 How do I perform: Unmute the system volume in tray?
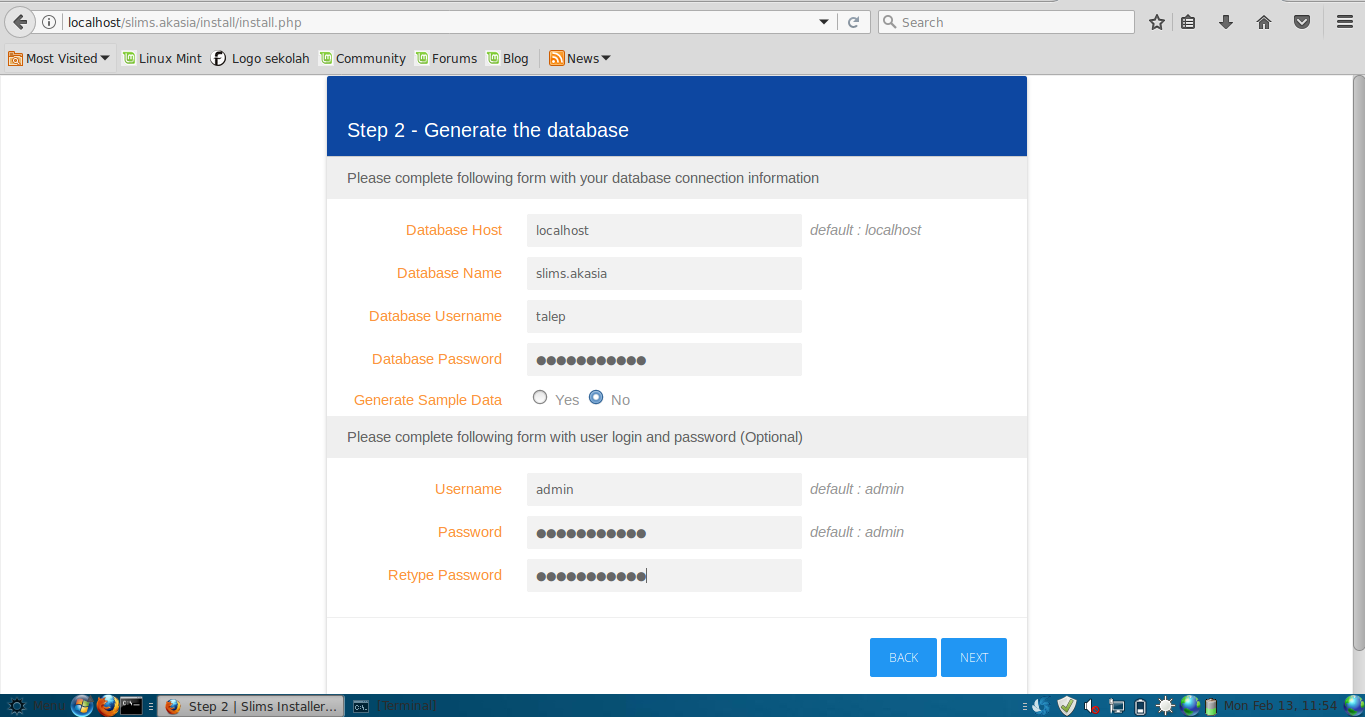coord(1091,705)
